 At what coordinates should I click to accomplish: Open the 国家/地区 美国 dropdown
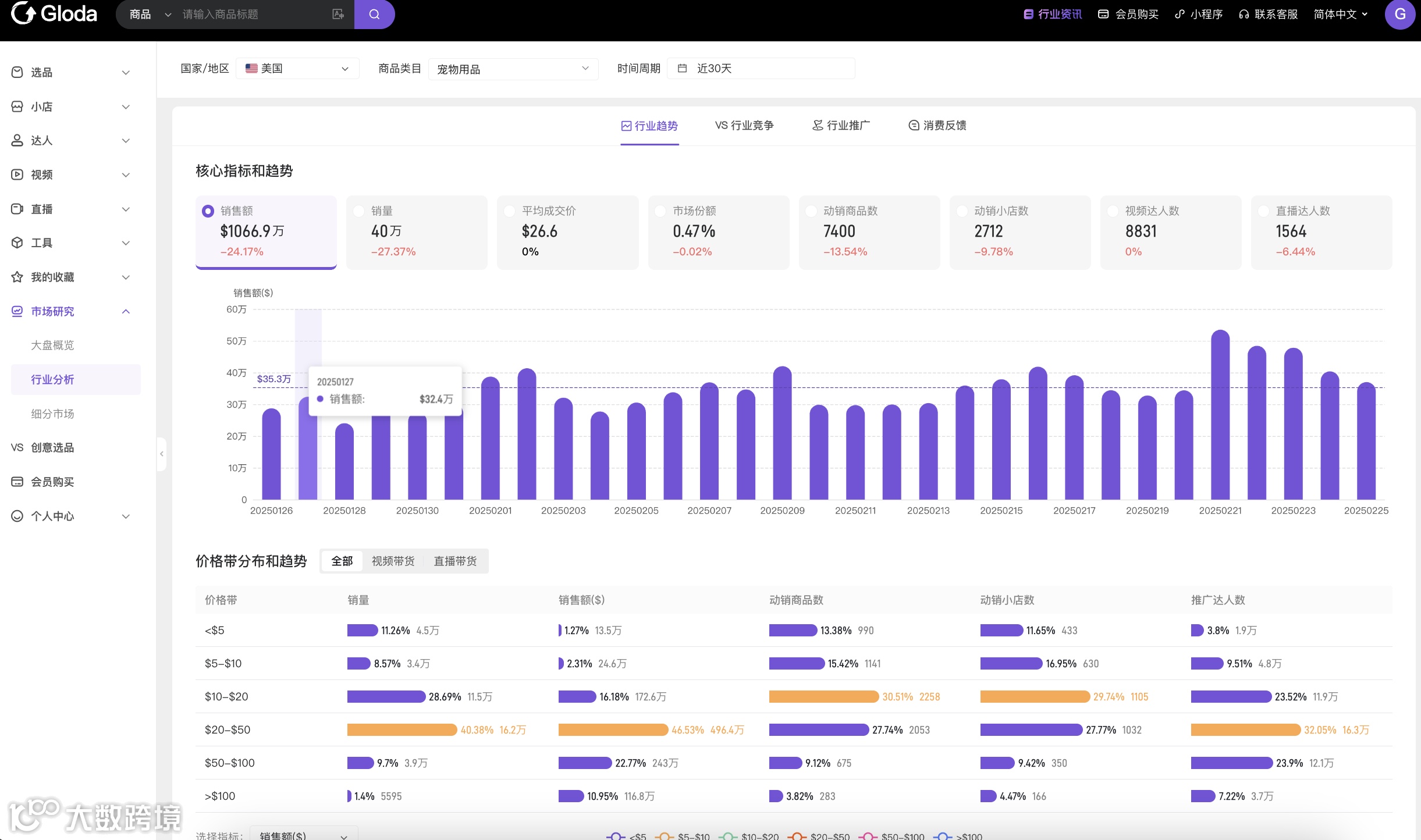[297, 69]
